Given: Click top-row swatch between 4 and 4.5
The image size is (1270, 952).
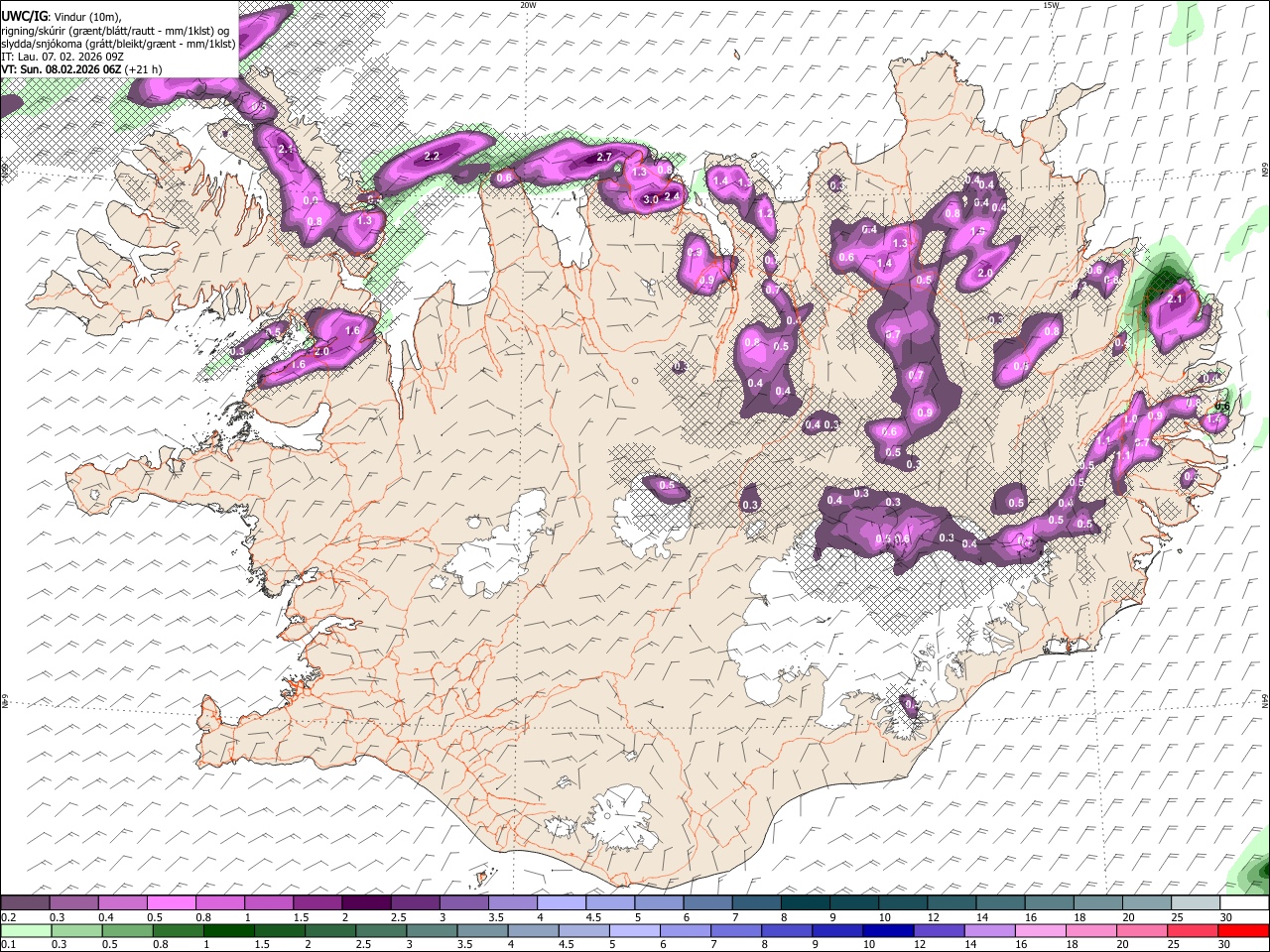Looking at the screenshot, I should (x=562, y=903).
